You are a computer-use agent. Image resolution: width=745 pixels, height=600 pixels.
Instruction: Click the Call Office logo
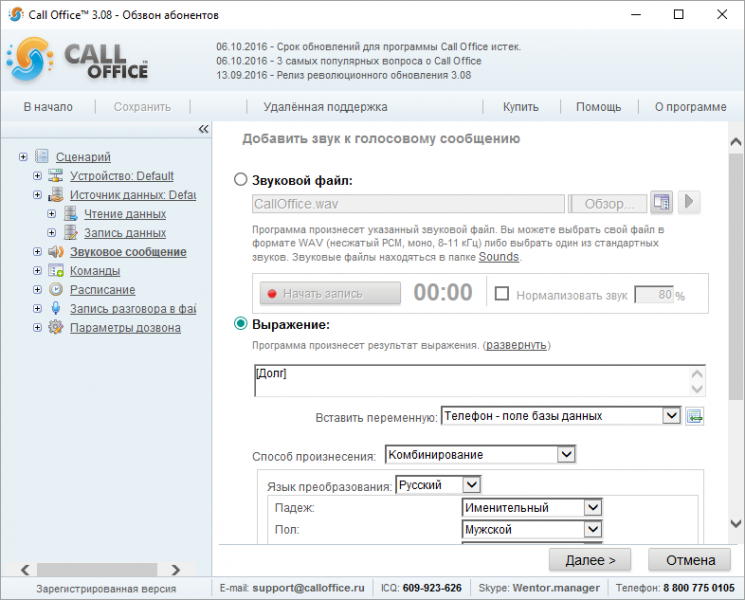tap(77, 60)
